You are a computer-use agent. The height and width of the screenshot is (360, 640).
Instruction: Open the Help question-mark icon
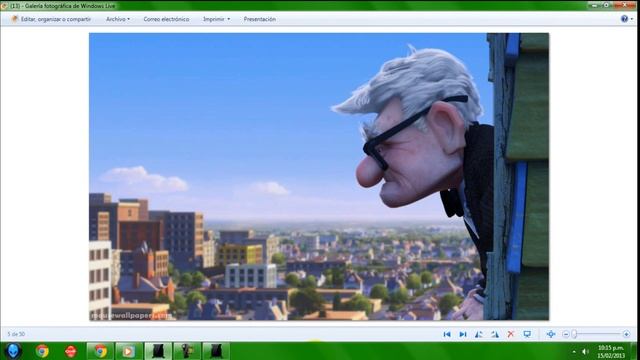(x=624, y=19)
